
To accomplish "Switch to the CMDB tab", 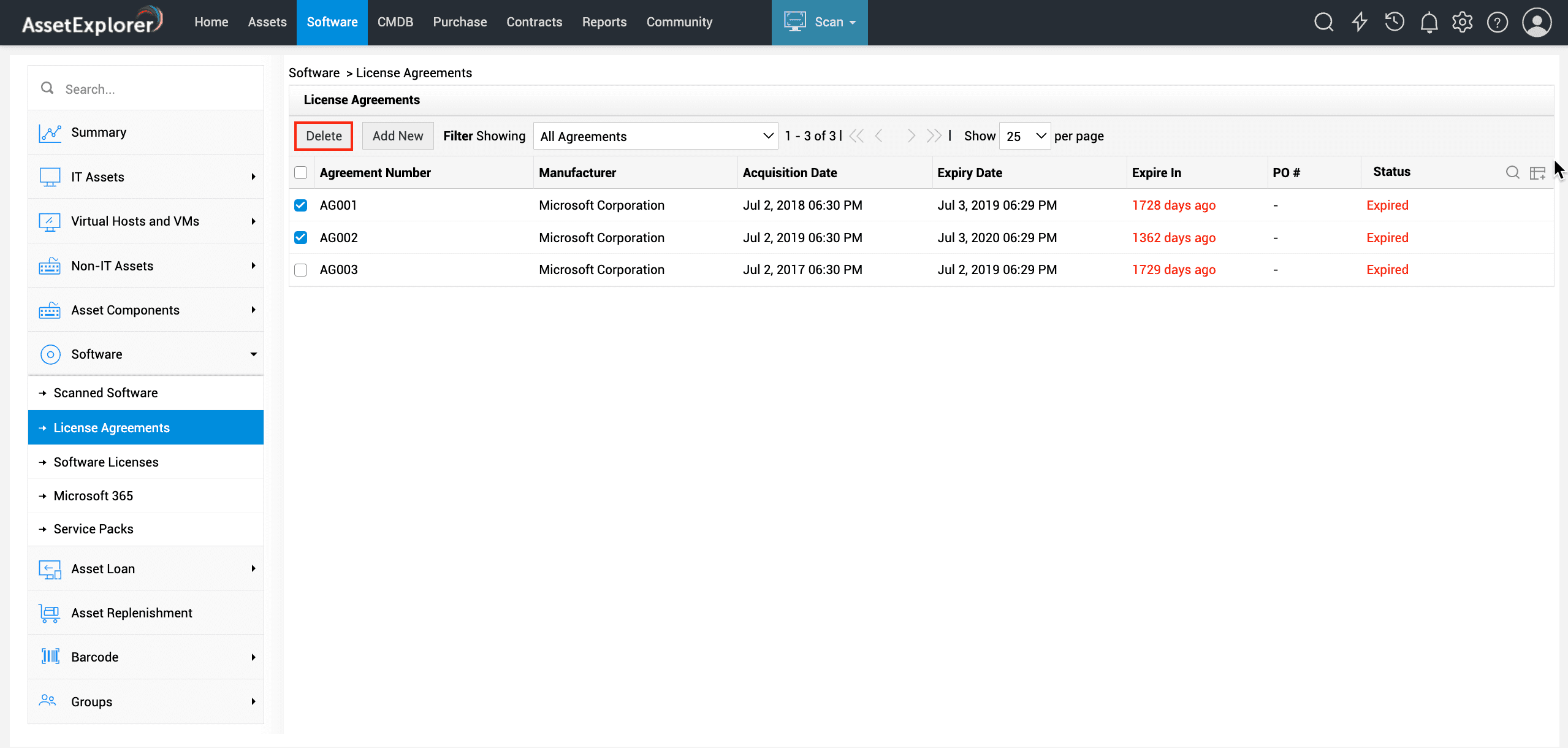I will click(395, 22).
